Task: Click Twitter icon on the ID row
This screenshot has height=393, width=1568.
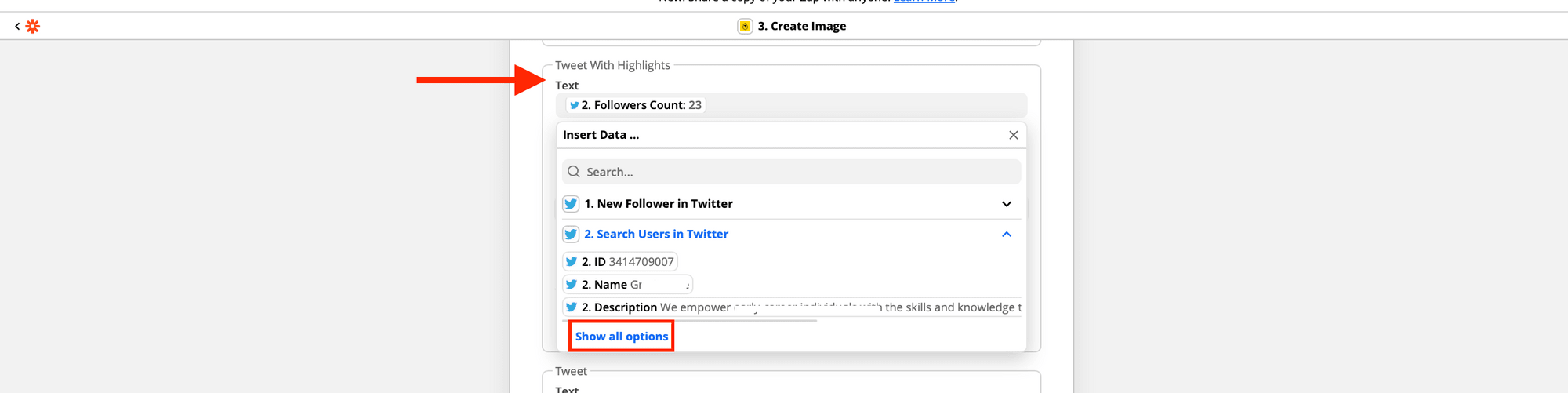Action: click(572, 262)
